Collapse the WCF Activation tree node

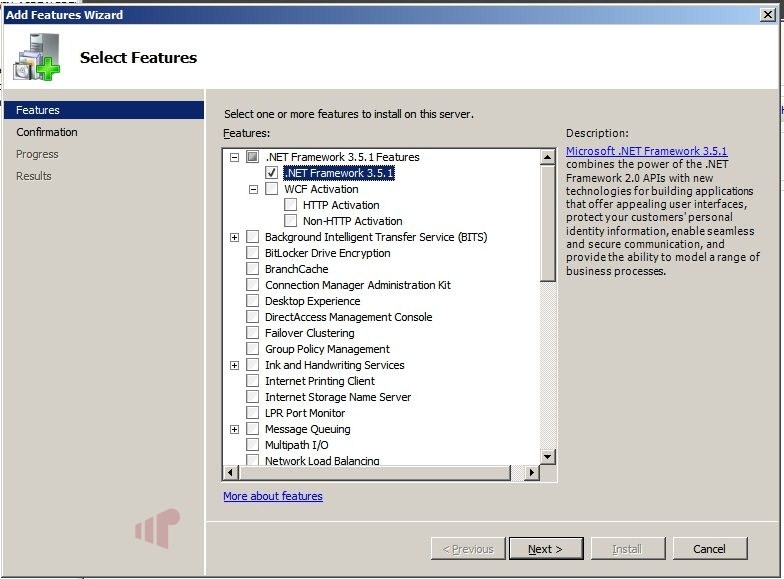coord(253,190)
